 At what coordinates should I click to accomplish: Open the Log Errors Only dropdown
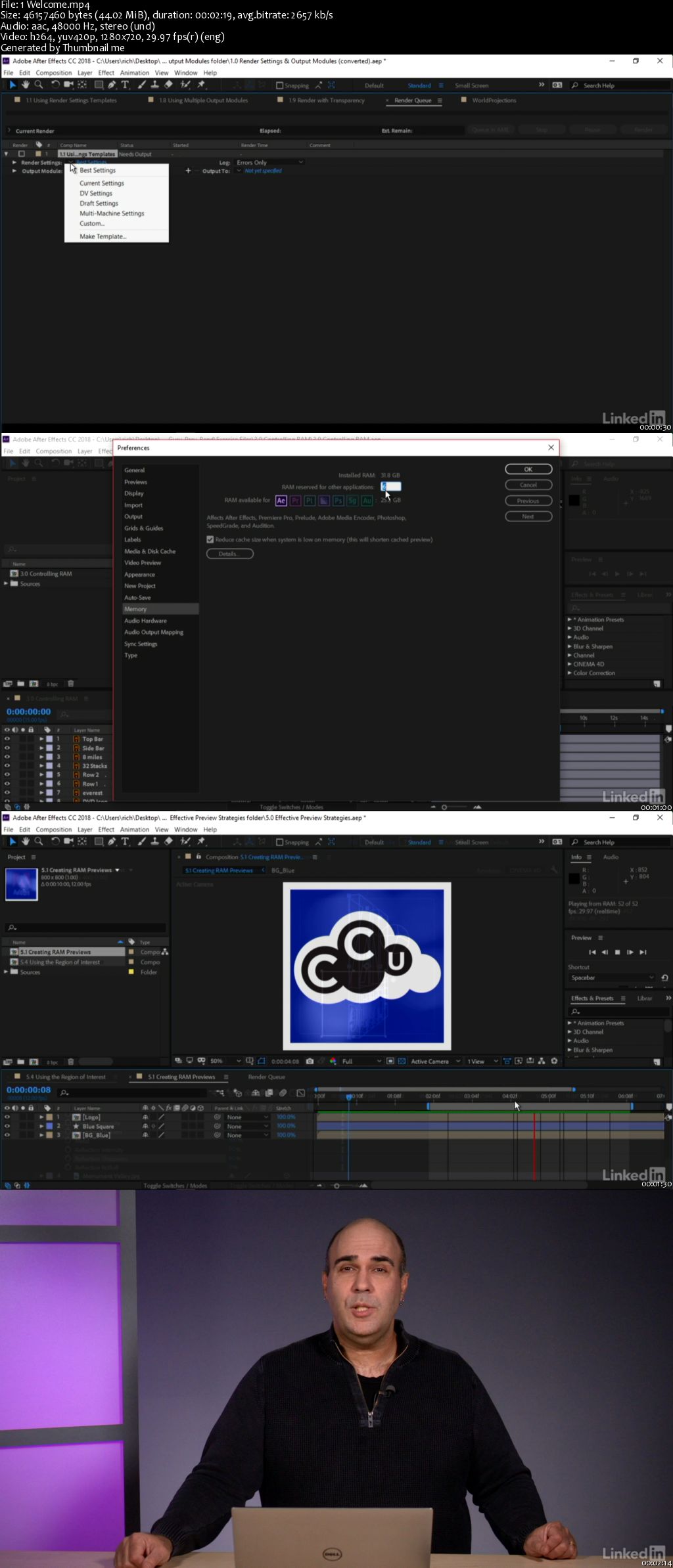pos(269,162)
